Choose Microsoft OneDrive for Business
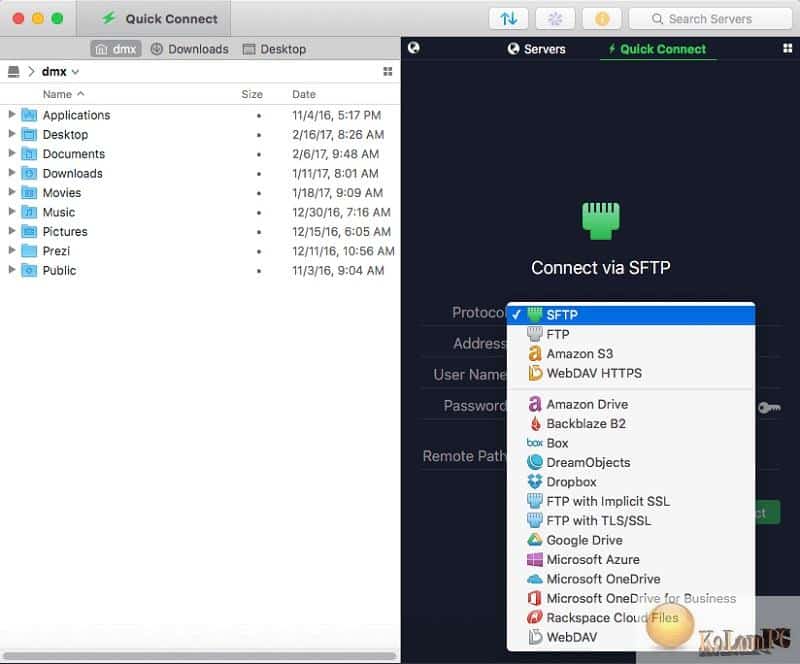Screen dimensions: 800x664 point(631,598)
